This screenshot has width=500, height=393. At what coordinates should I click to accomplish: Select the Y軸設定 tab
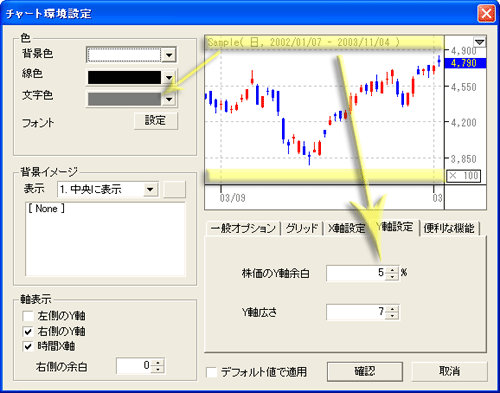[x=395, y=227]
